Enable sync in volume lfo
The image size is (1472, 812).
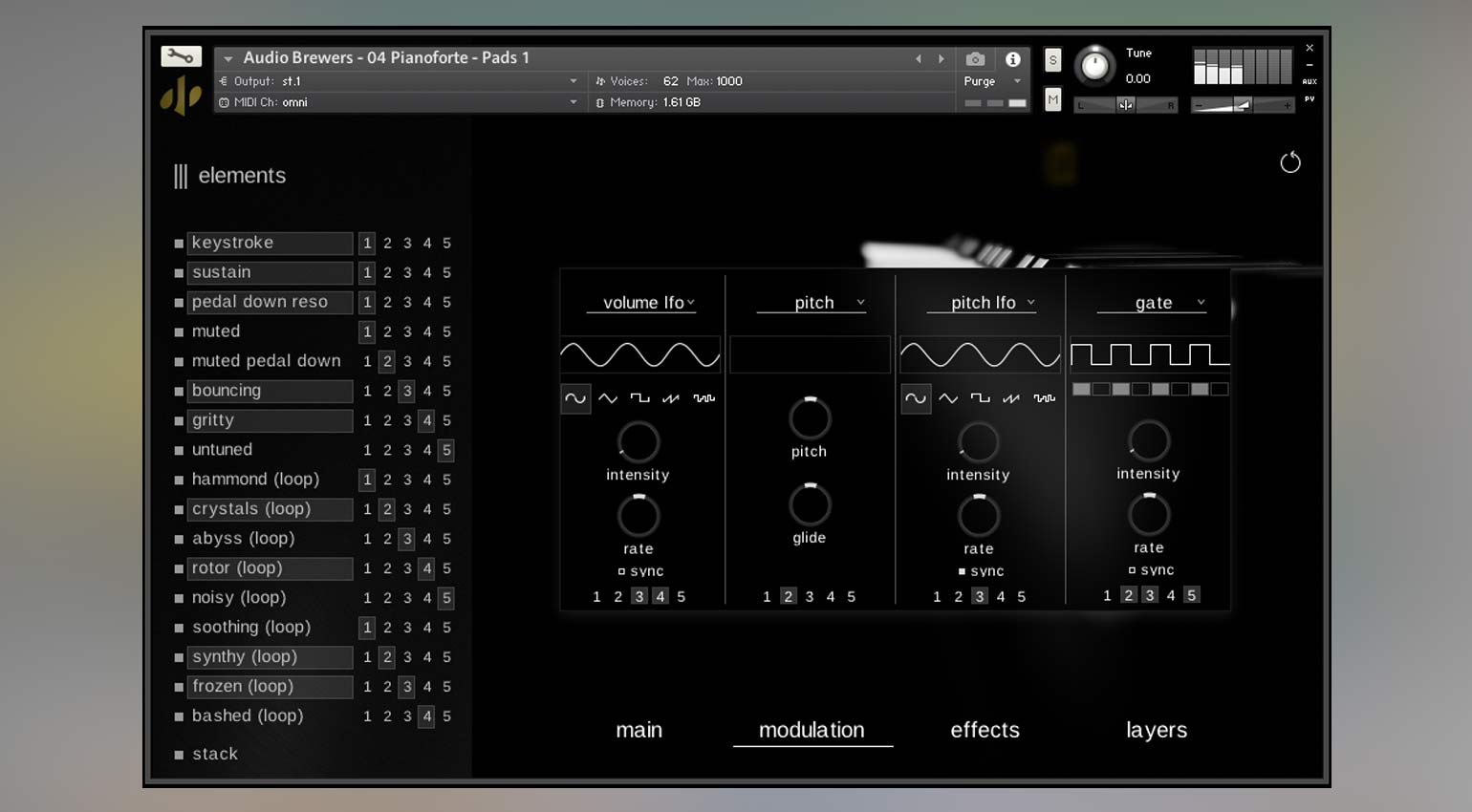click(x=621, y=572)
